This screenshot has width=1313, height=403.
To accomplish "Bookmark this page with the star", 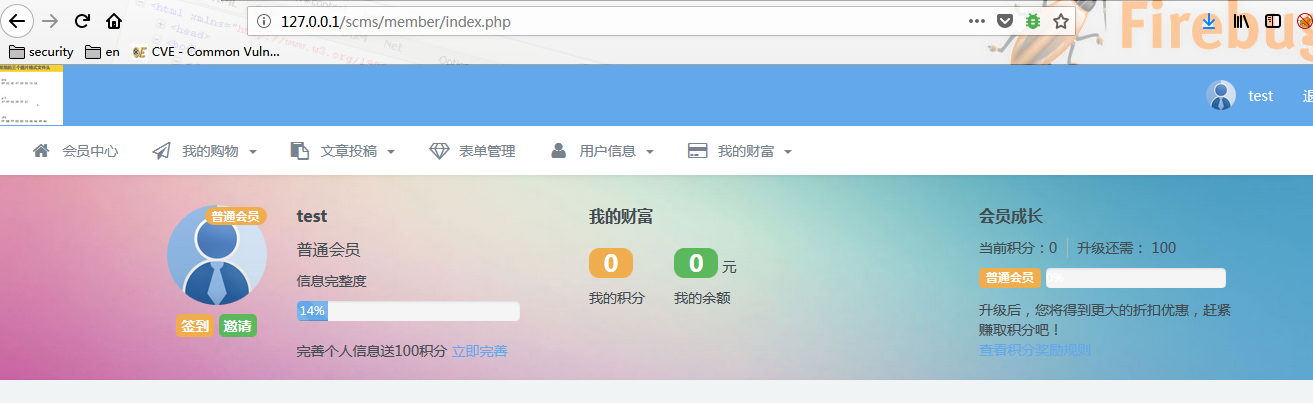I will point(1060,21).
